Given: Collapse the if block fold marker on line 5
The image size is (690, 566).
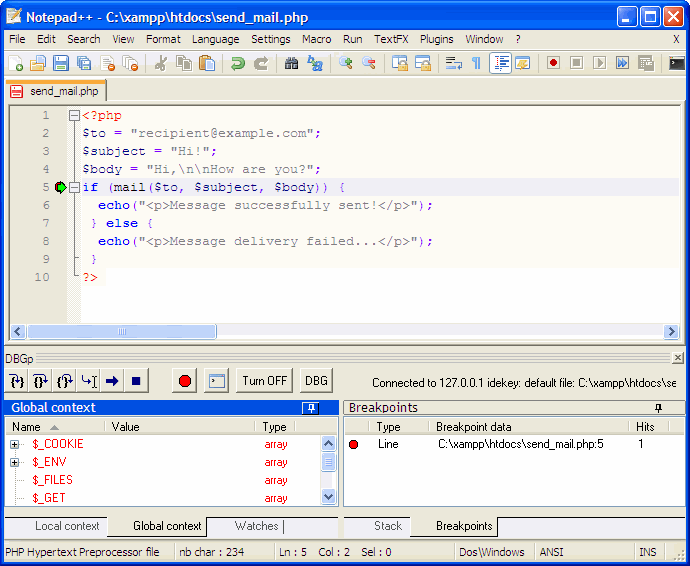Looking at the screenshot, I should pyautogui.click(x=75, y=187).
